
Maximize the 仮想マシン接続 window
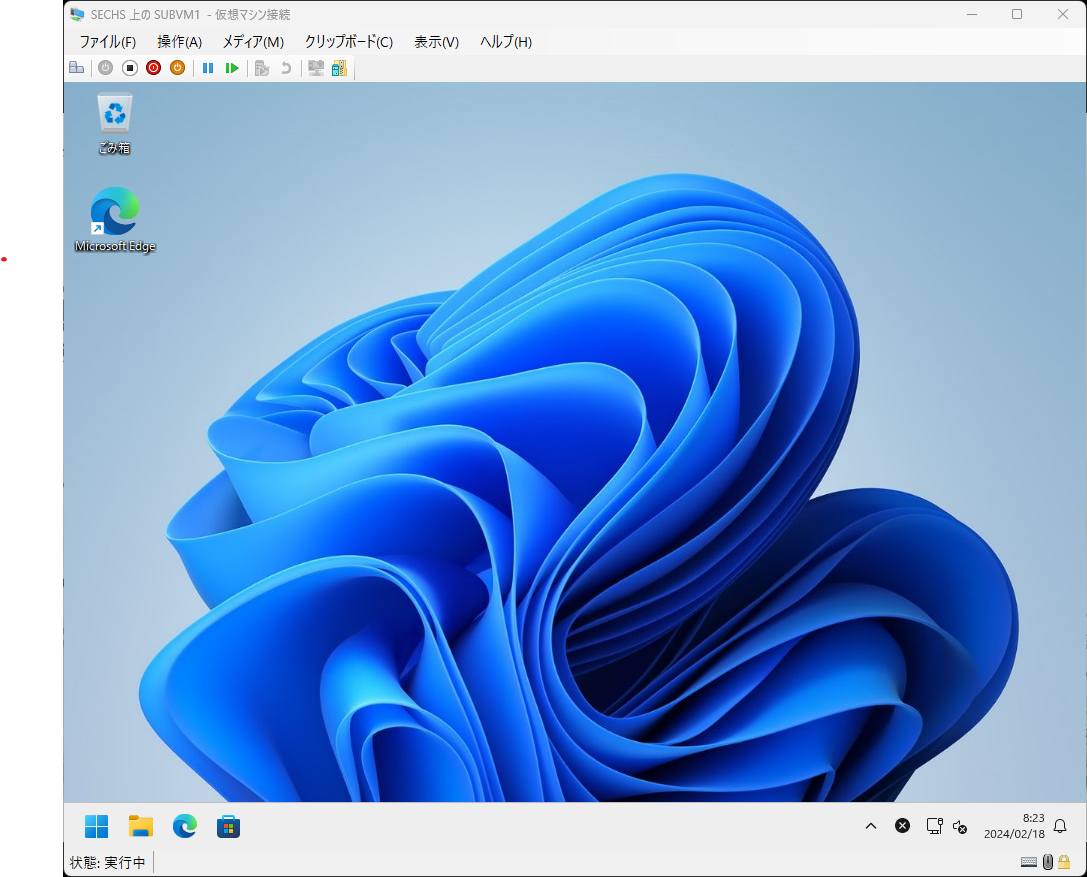click(1017, 15)
